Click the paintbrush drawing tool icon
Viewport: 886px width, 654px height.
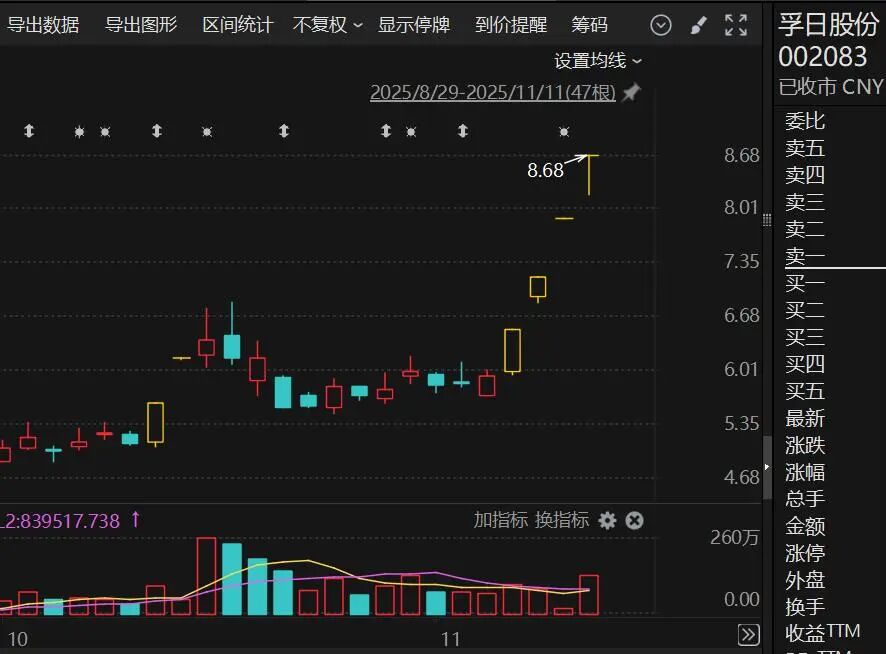(x=699, y=26)
